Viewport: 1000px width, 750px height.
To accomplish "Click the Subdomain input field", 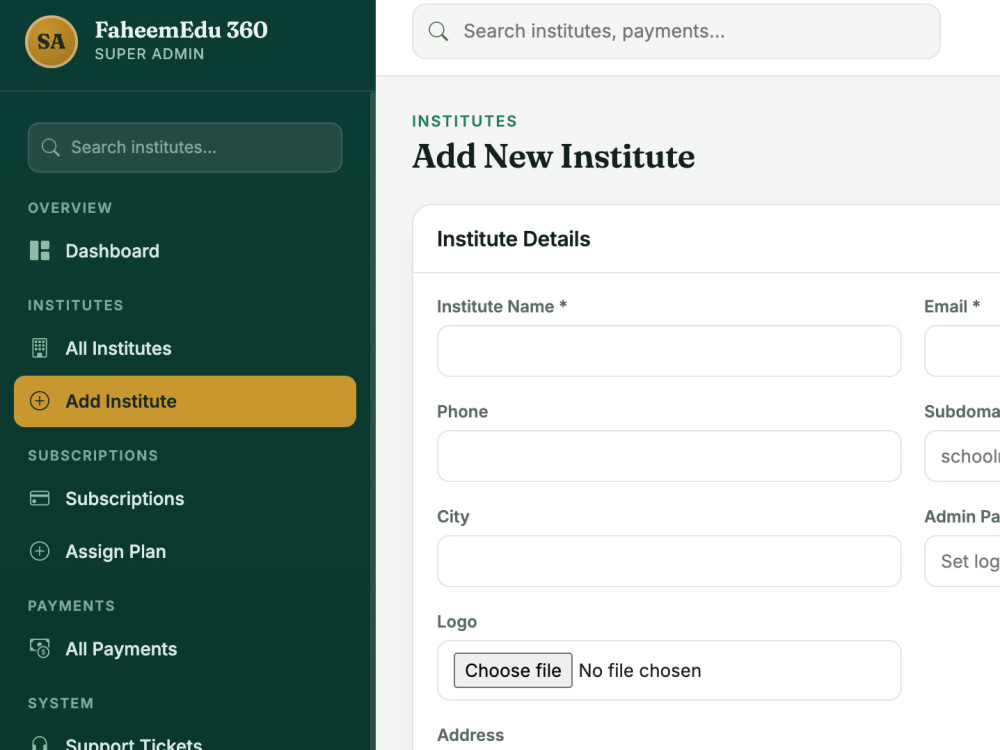I will tap(962, 456).
